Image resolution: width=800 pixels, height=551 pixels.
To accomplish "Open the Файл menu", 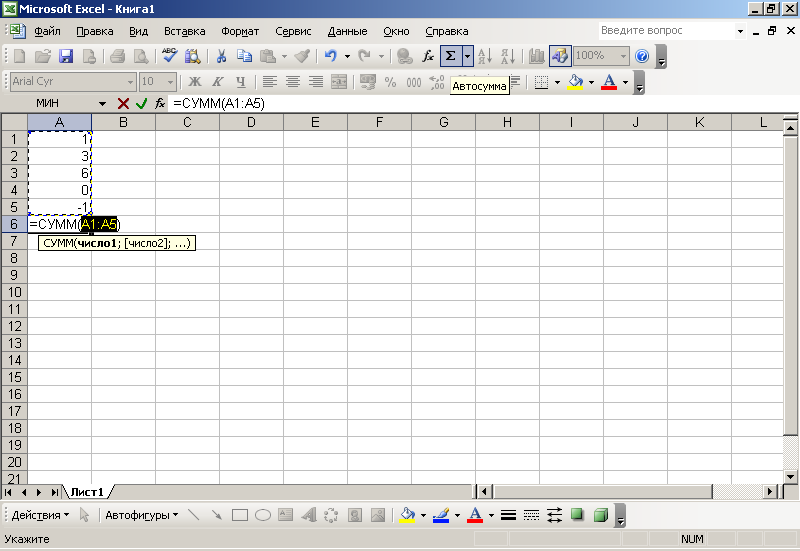I will [x=47, y=31].
